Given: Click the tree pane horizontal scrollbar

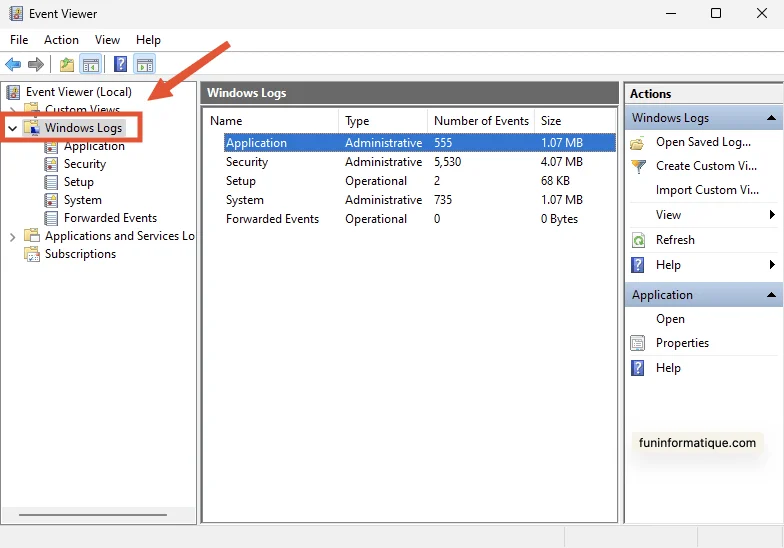Looking at the screenshot, I should 93,514.
